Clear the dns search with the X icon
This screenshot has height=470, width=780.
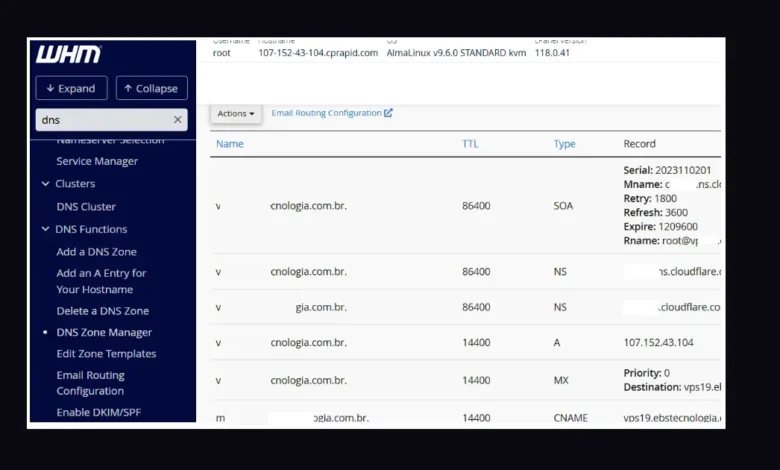pyautogui.click(x=178, y=120)
